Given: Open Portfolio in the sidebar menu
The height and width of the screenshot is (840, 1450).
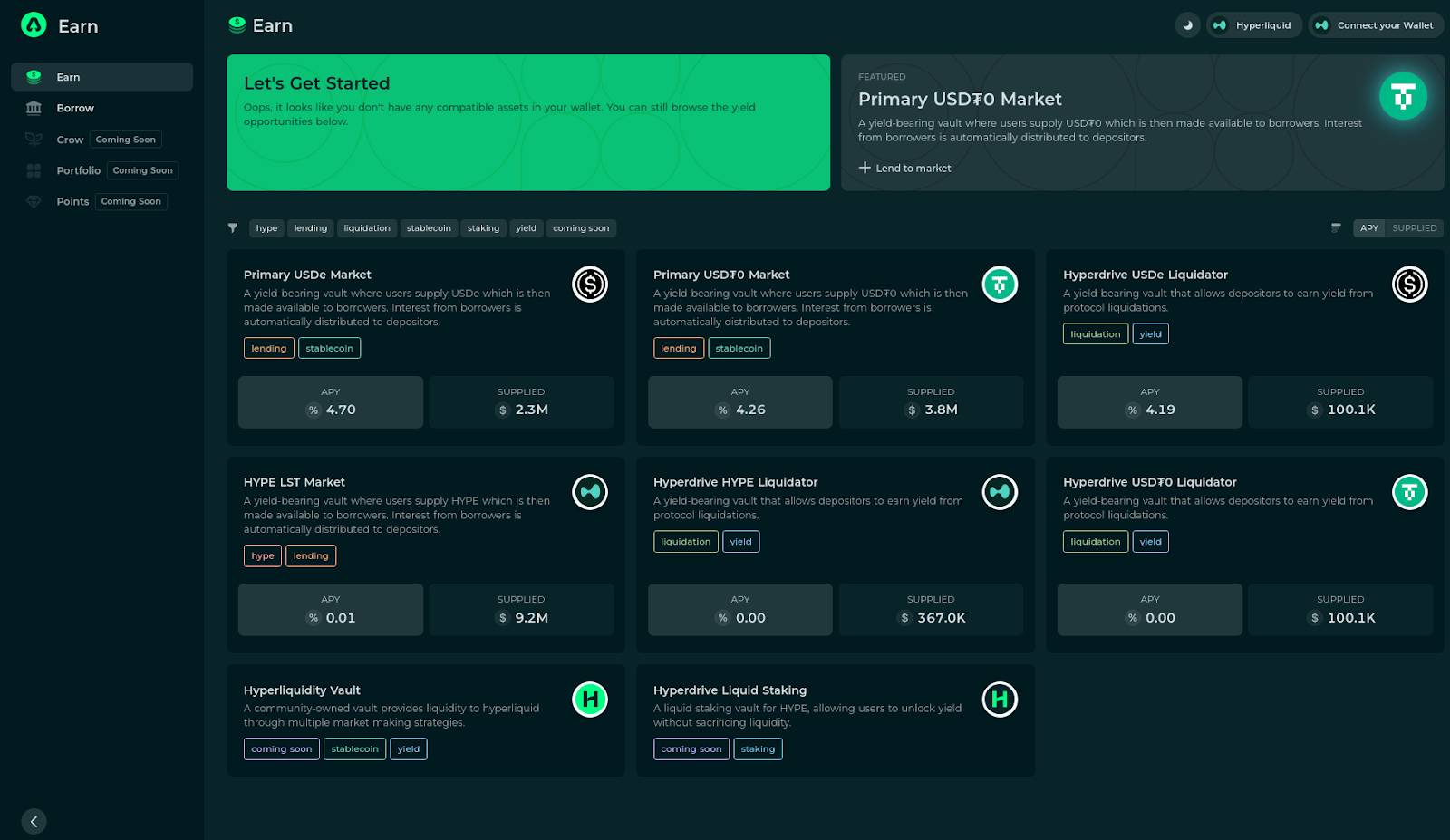Looking at the screenshot, I should pyautogui.click(x=101, y=170).
